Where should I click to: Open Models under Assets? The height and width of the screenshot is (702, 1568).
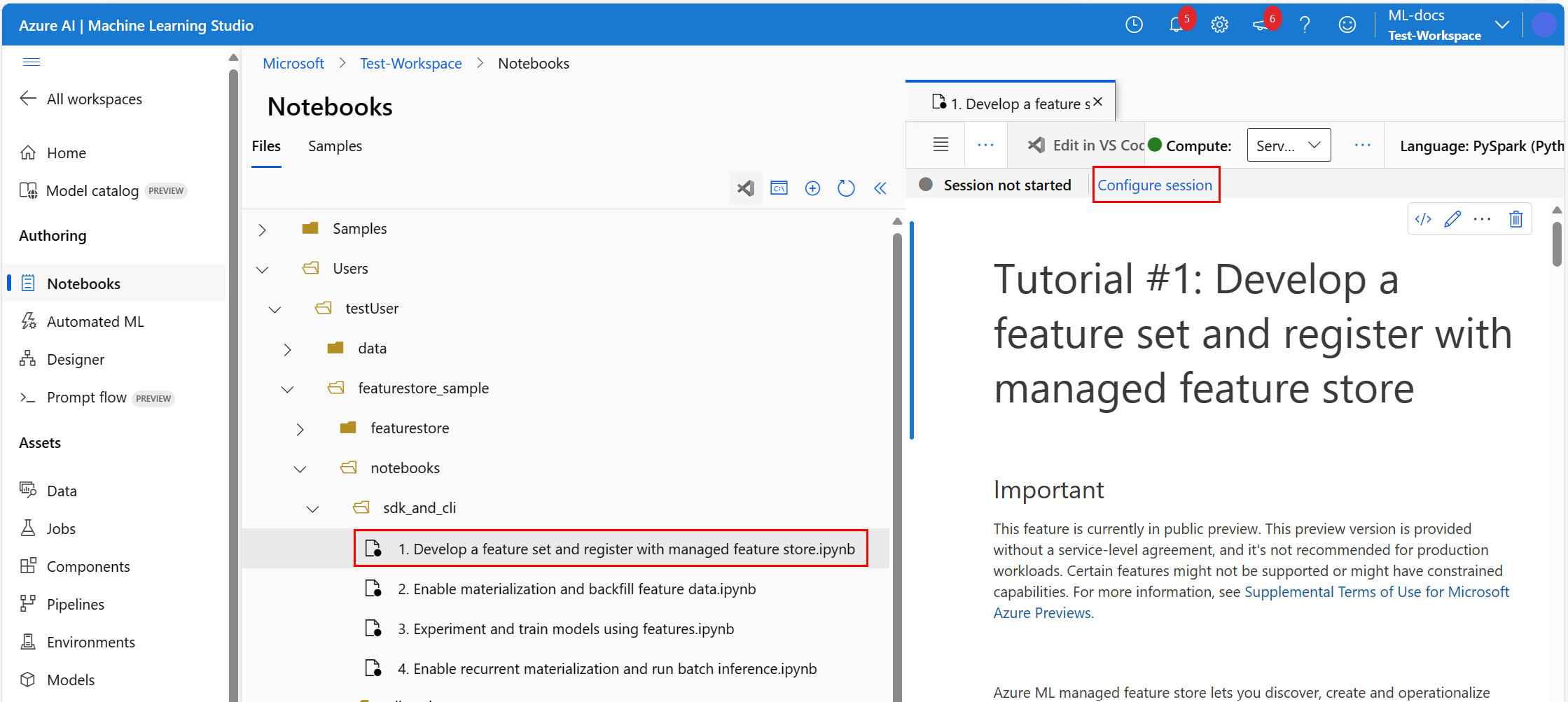[57, 680]
